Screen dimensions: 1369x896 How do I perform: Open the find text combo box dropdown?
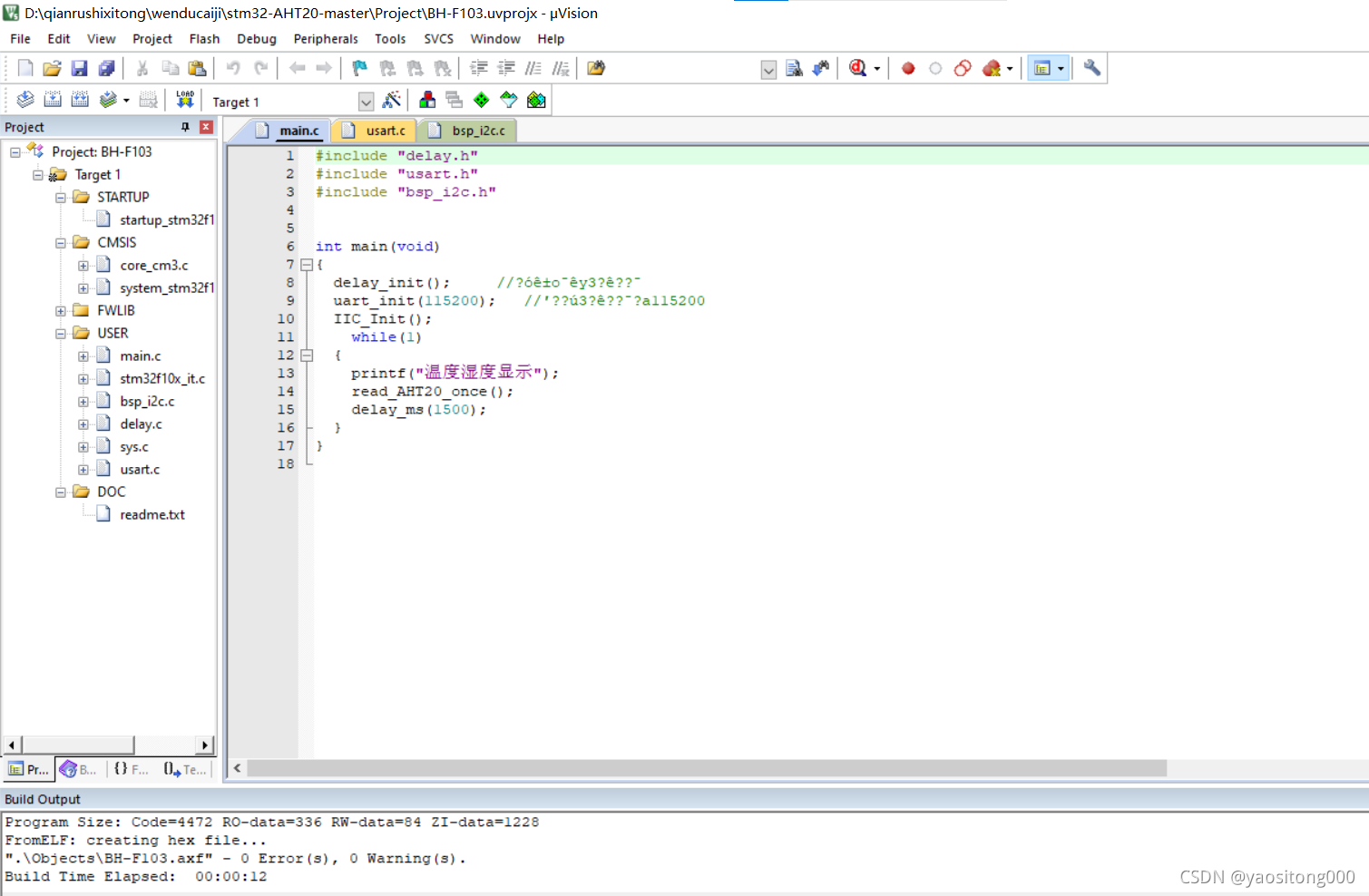pos(768,70)
